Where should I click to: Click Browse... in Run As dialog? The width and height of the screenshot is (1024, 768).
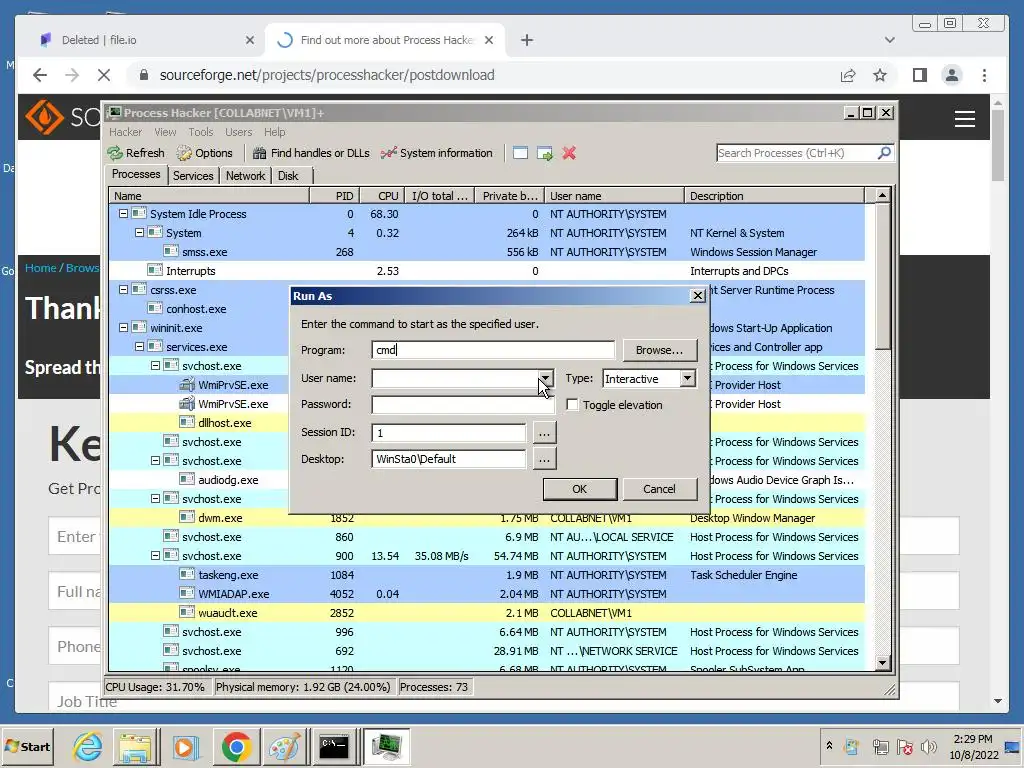tap(660, 350)
